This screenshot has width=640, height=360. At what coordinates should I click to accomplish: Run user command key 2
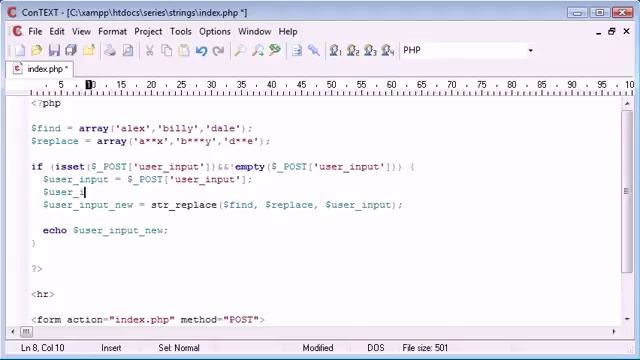(x=353, y=50)
